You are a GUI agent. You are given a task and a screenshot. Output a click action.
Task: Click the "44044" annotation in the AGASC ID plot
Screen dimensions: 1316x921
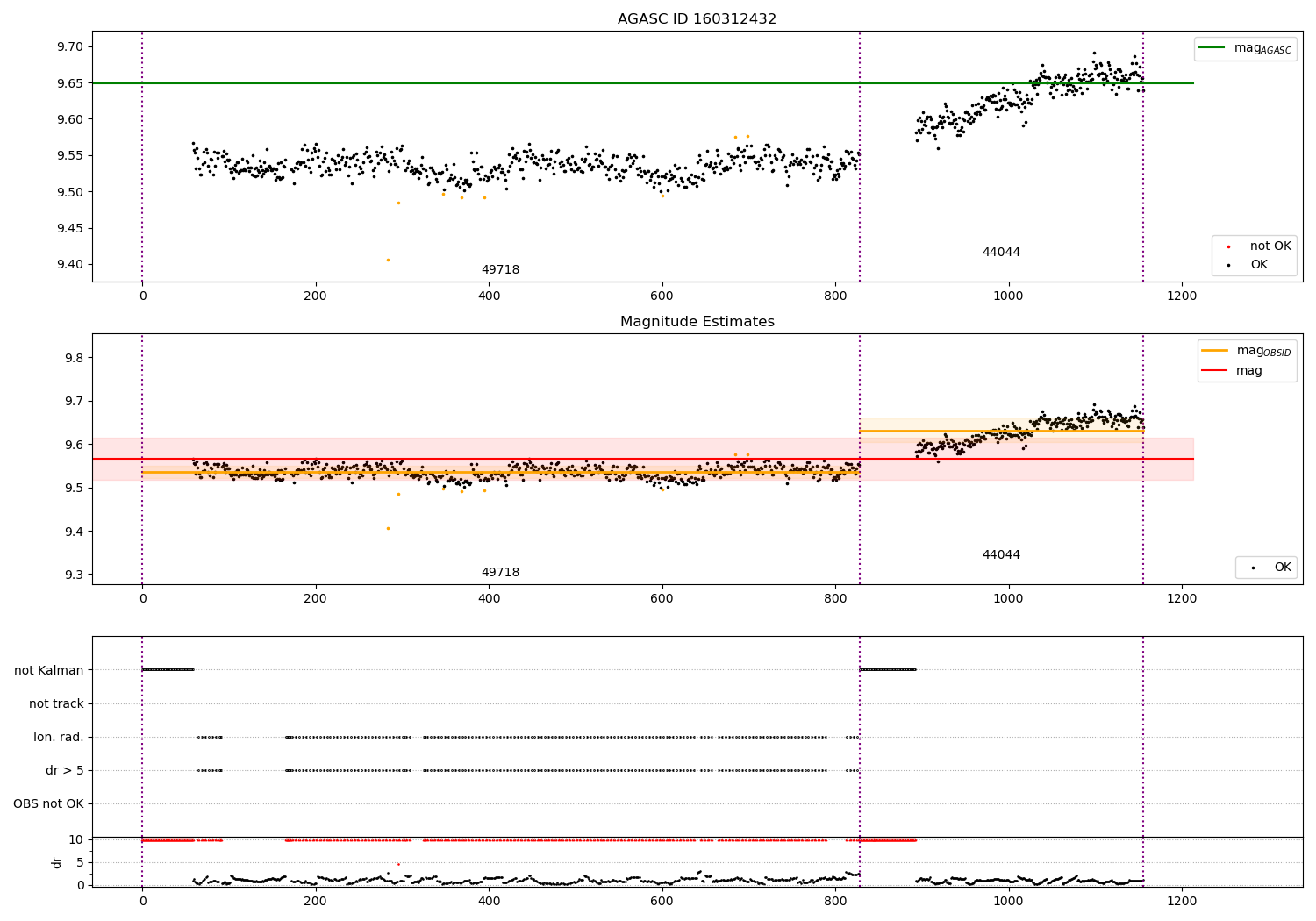(x=1001, y=253)
